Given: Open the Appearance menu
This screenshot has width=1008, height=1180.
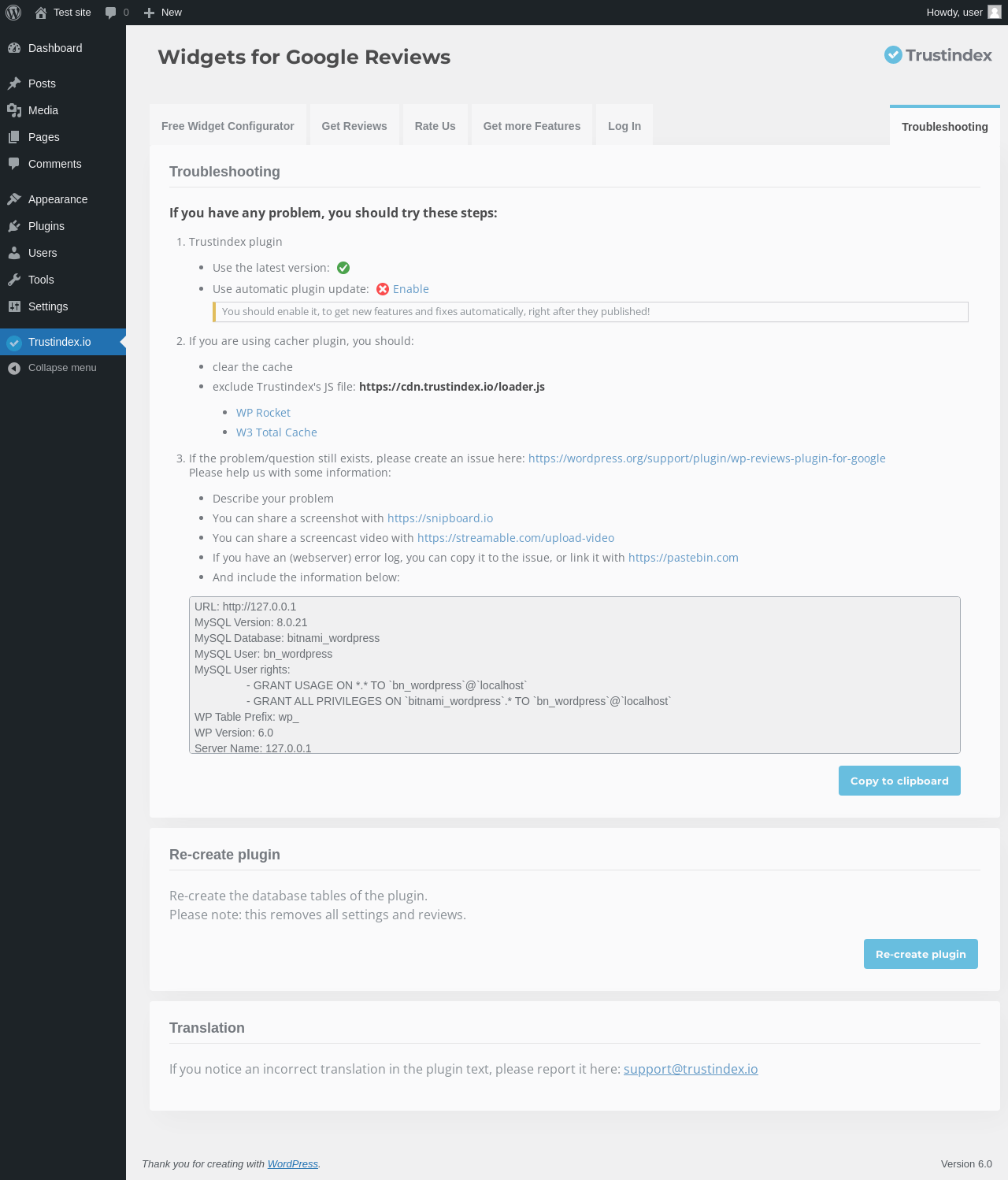Looking at the screenshot, I should click(x=63, y=199).
